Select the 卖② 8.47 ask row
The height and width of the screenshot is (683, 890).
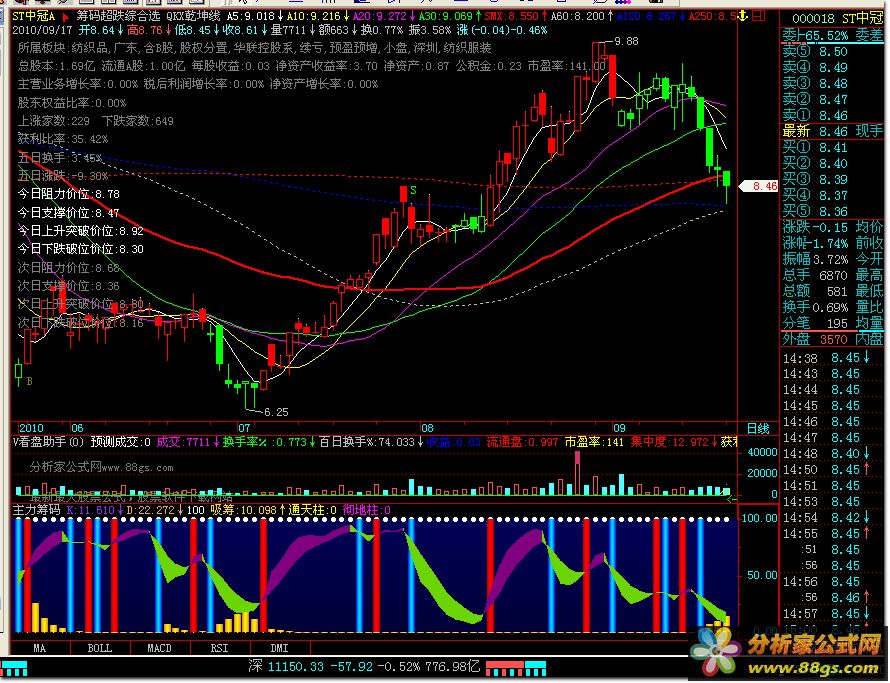coord(833,99)
